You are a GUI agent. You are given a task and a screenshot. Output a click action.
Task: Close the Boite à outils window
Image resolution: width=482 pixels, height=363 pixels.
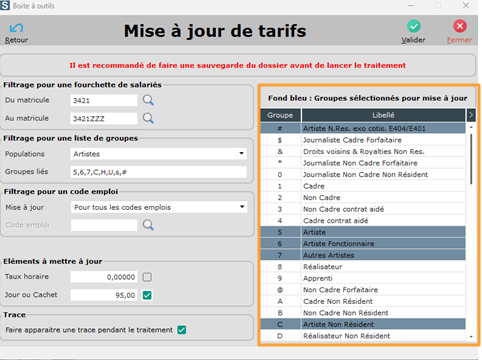466,5
